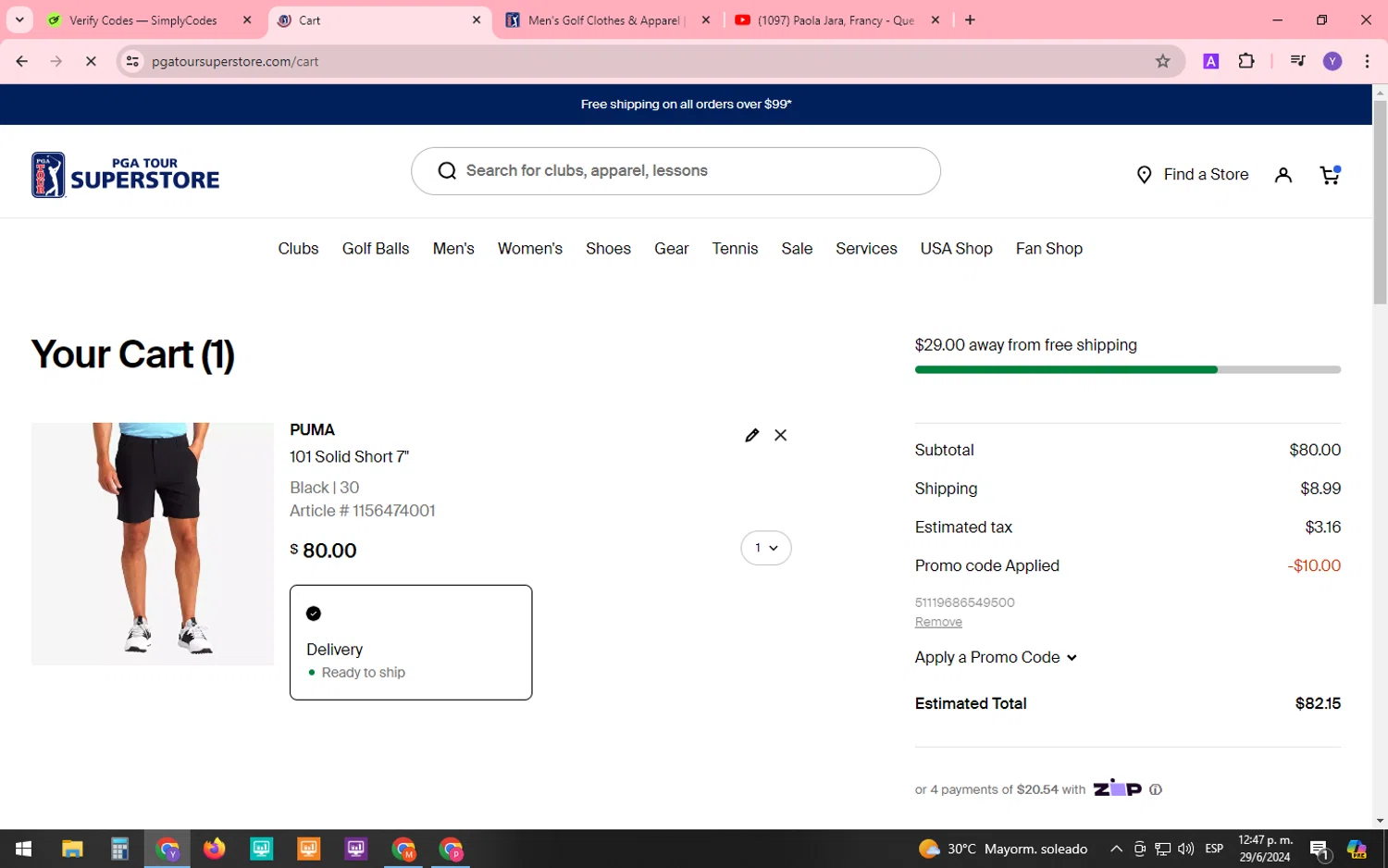
Task: Open the PUMA shorts product image
Action: click(153, 543)
